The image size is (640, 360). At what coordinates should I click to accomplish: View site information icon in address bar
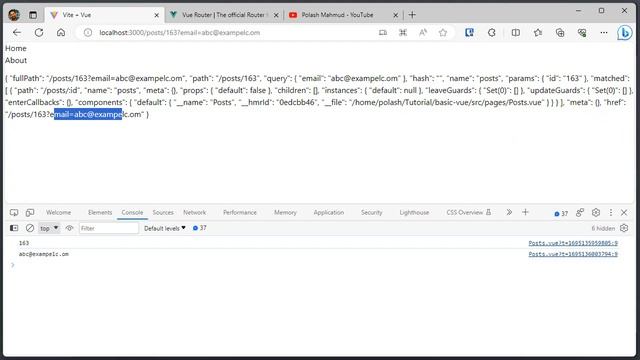(x=88, y=33)
